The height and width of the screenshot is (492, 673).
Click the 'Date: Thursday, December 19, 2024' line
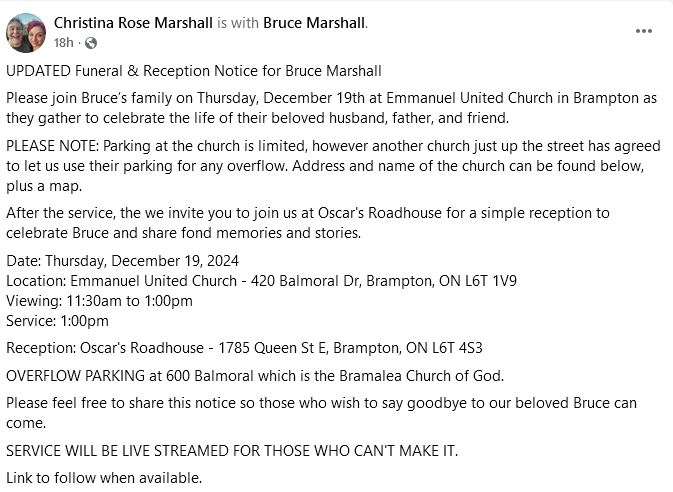[122, 261]
